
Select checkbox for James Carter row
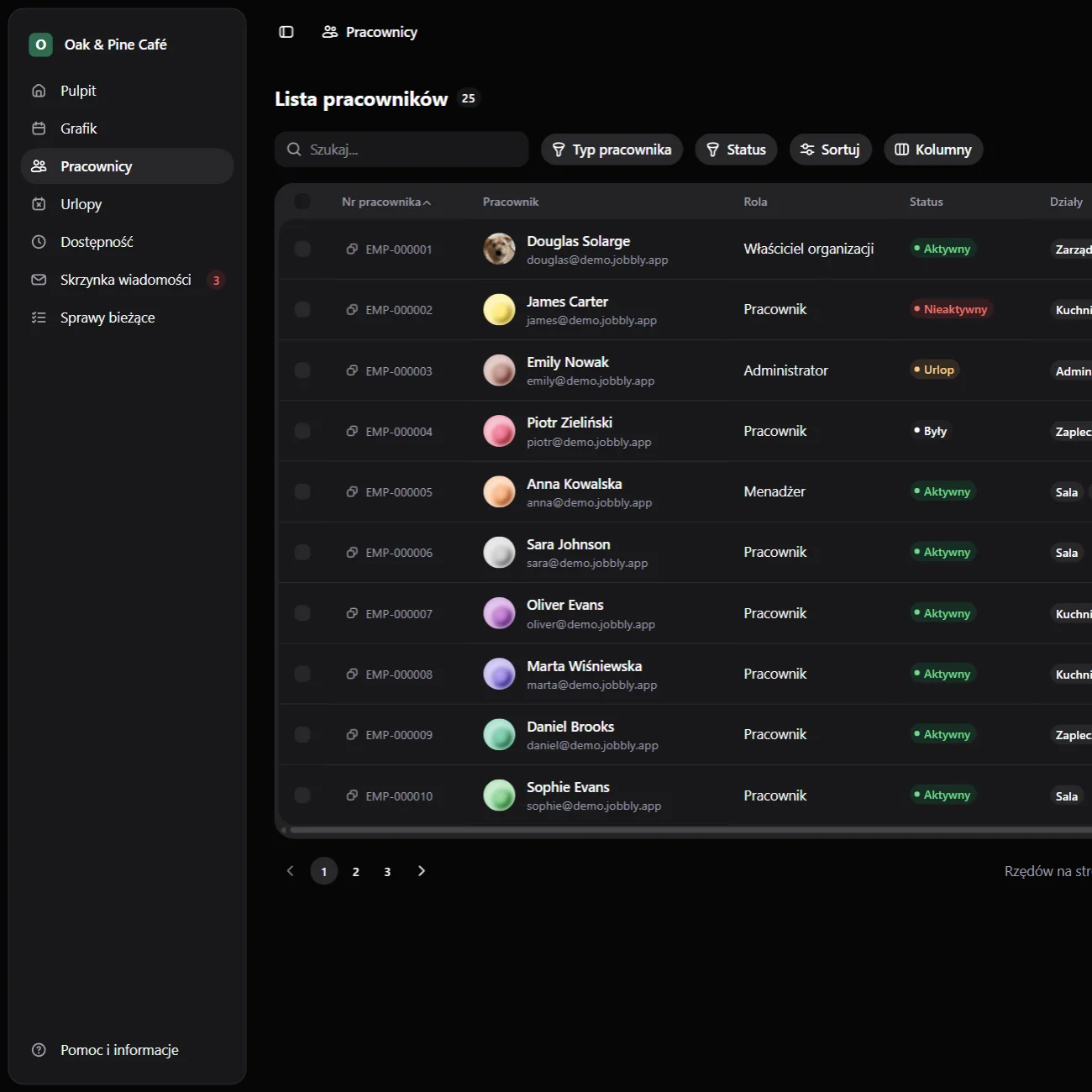click(x=302, y=309)
